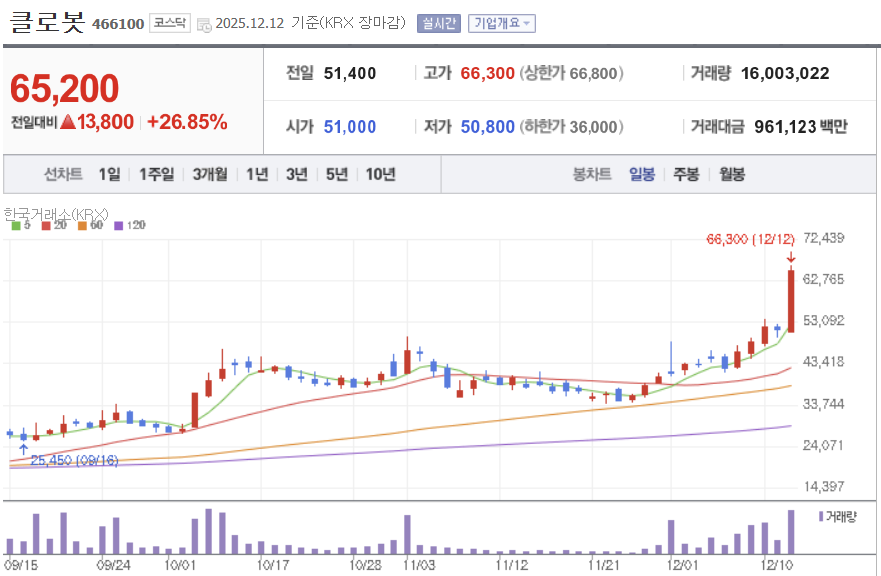The height and width of the screenshot is (576, 881).
Task: Select the green 5-day moving average legend marker
Action: coord(16,225)
